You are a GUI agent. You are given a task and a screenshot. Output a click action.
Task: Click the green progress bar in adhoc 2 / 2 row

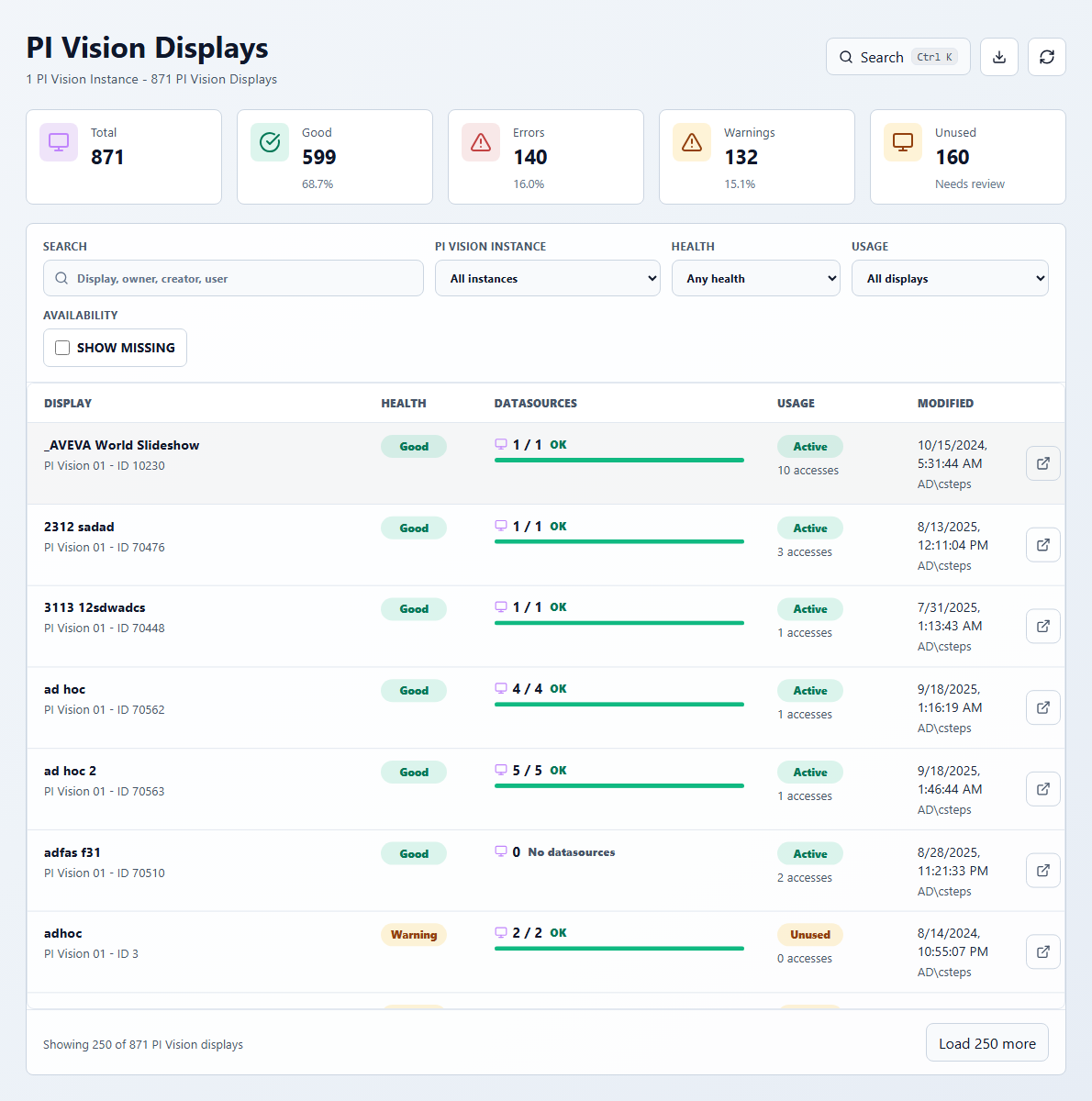coord(619,948)
